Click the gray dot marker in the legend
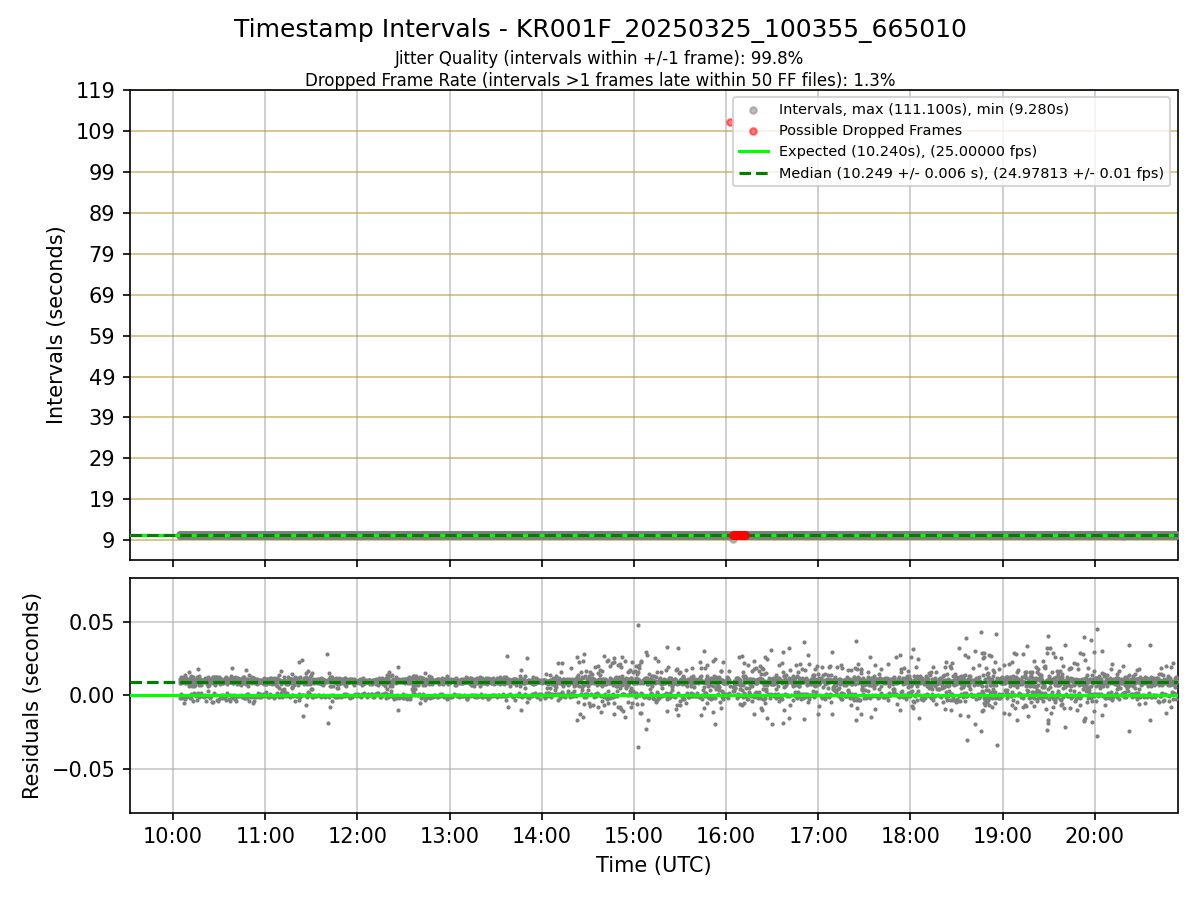1200x900 pixels. tap(754, 110)
